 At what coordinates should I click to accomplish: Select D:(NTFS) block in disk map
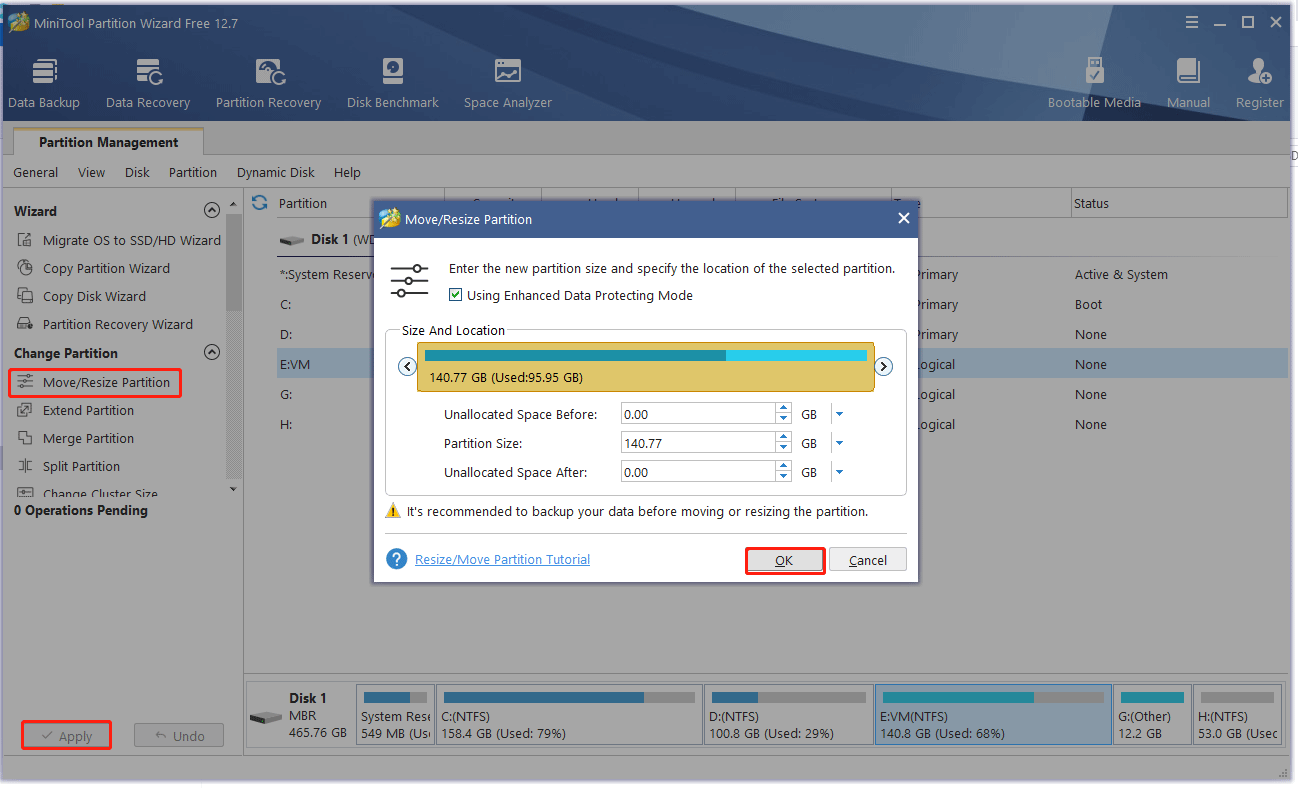click(x=788, y=714)
